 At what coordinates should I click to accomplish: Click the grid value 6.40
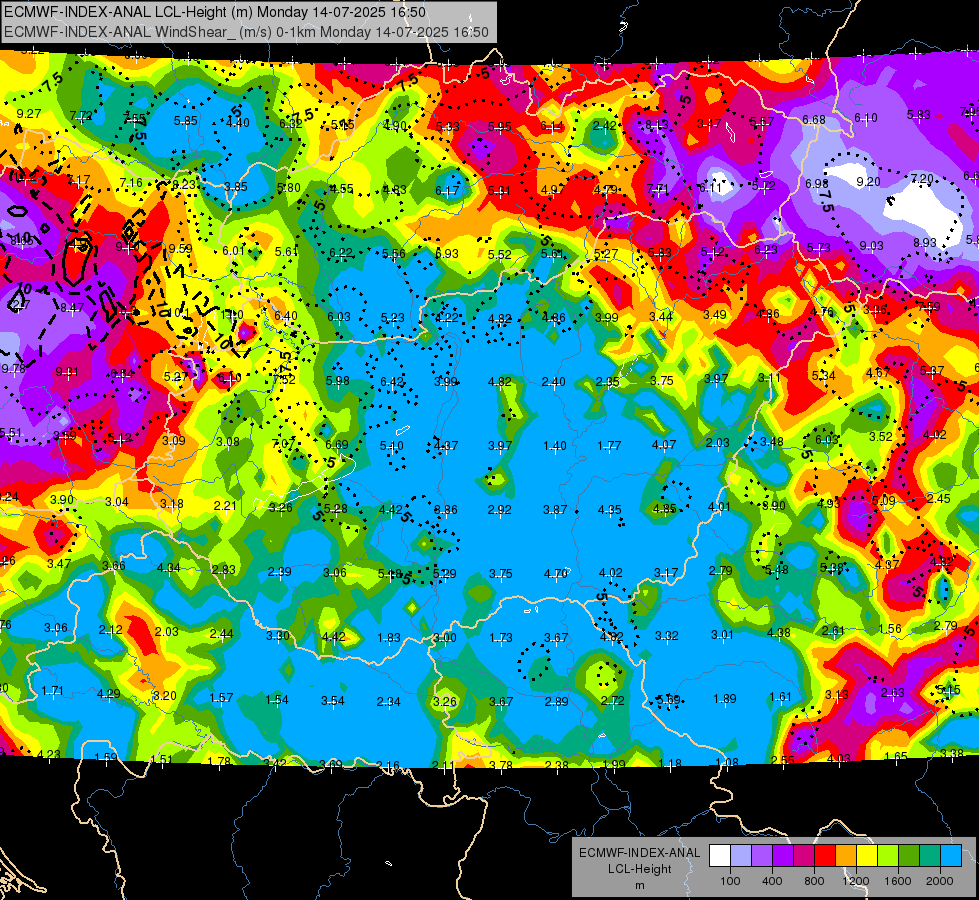pyautogui.click(x=285, y=316)
